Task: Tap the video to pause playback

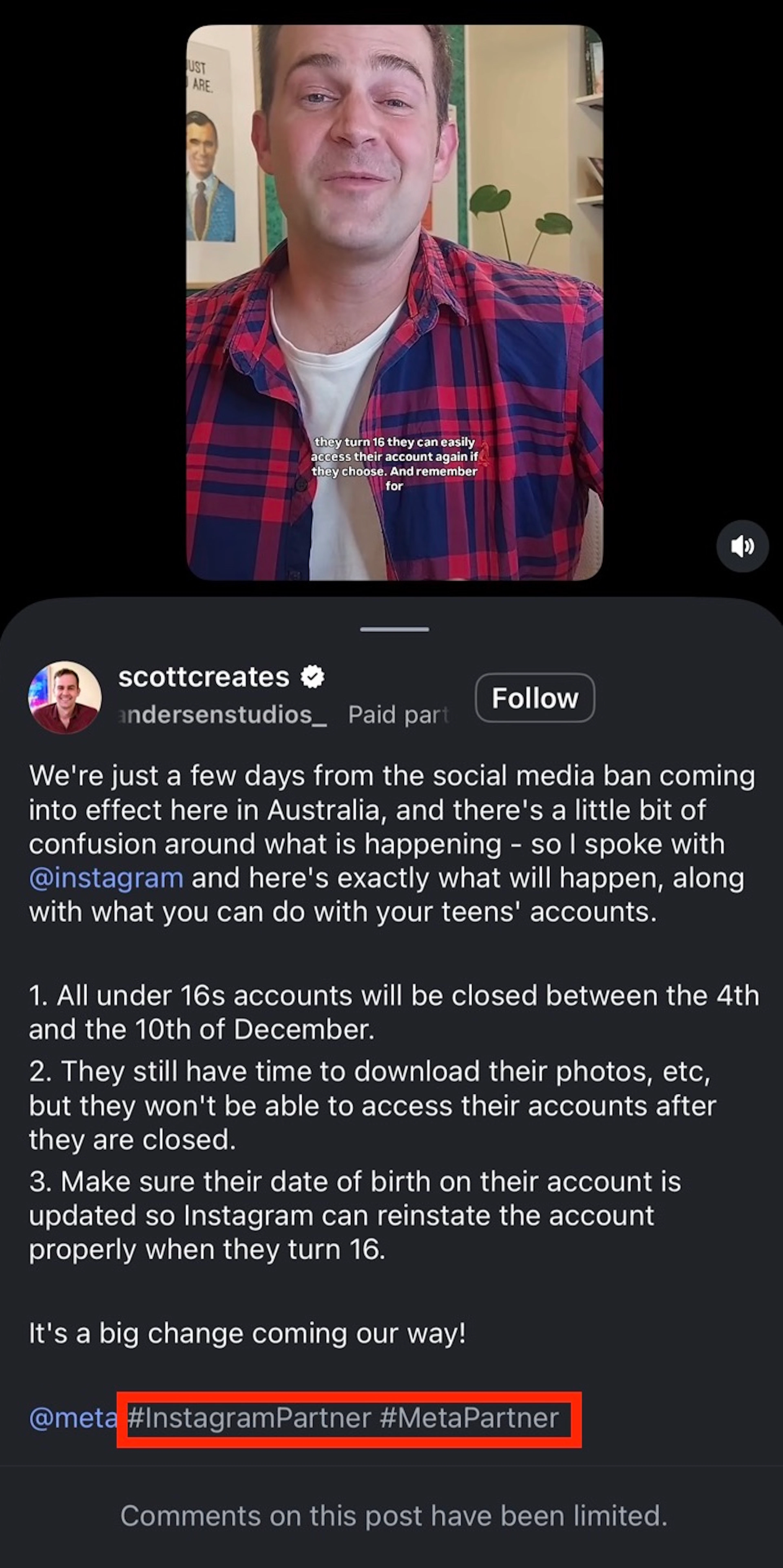Action: (x=395, y=243)
